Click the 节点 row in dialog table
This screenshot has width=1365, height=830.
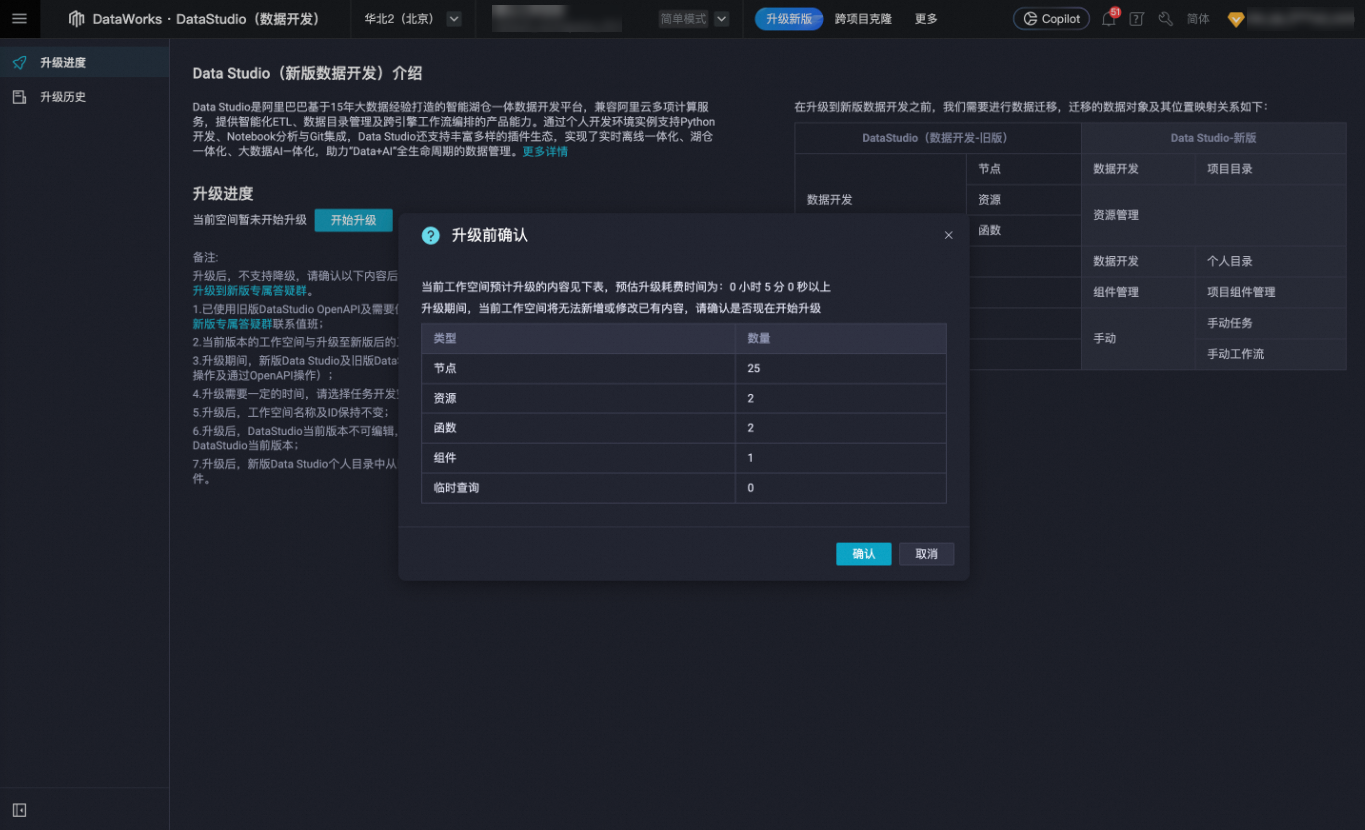click(x=684, y=368)
